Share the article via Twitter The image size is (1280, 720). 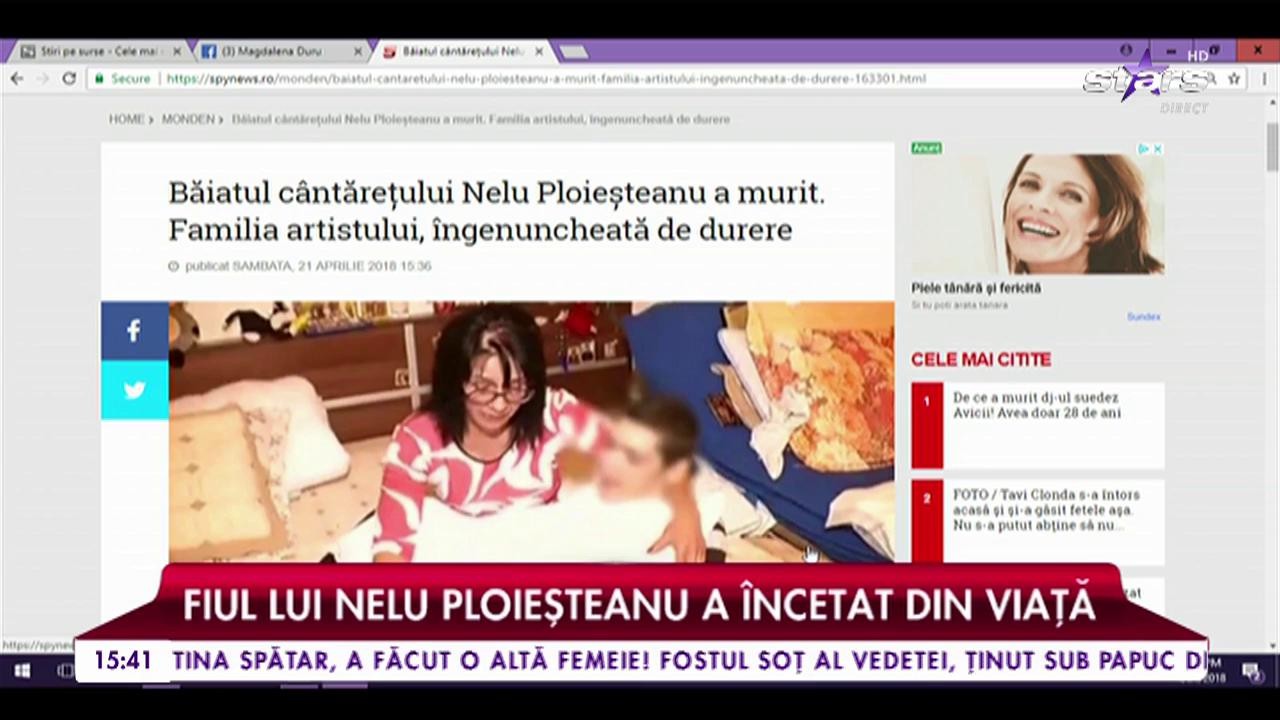tap(134, 390)
